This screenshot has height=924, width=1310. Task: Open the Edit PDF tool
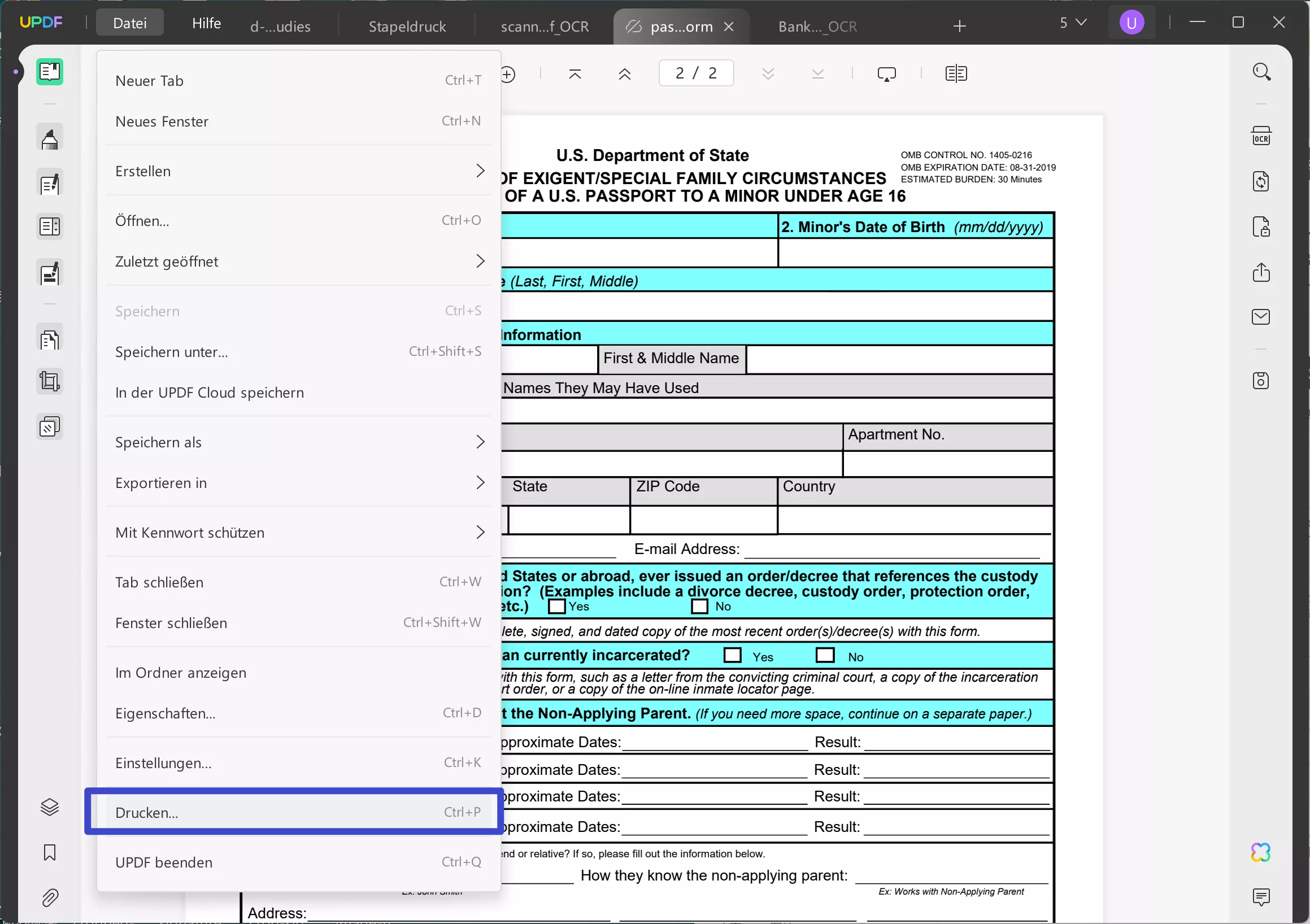pos(50,182)
